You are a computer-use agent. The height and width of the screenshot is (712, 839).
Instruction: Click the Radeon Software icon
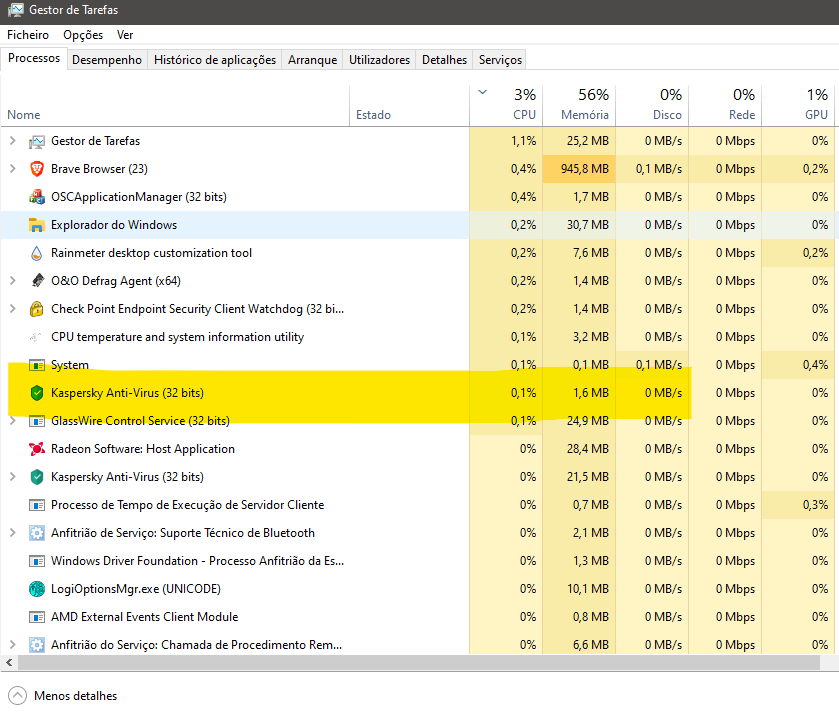[36, 449]
